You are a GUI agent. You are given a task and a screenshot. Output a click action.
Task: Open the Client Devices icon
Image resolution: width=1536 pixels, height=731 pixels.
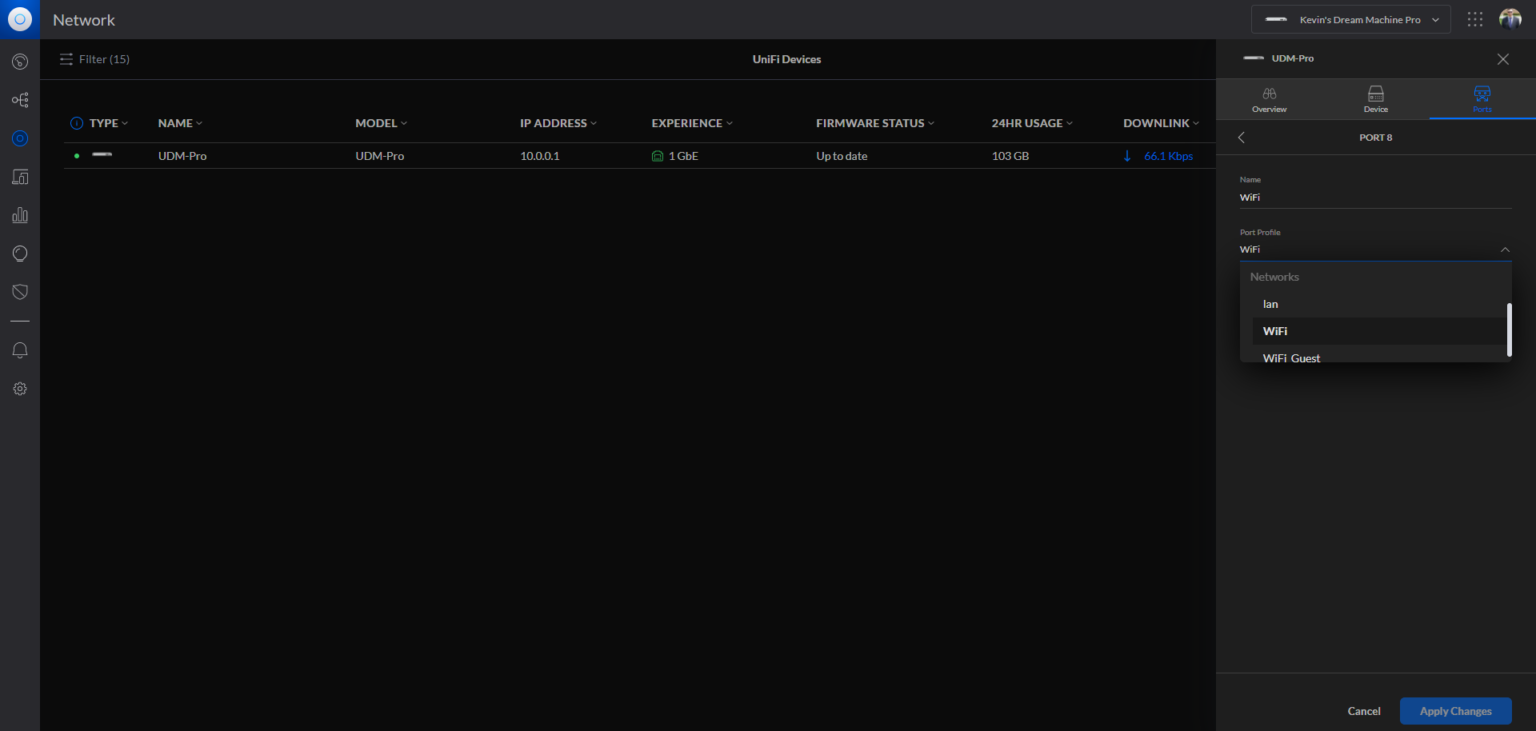point(20,177)
